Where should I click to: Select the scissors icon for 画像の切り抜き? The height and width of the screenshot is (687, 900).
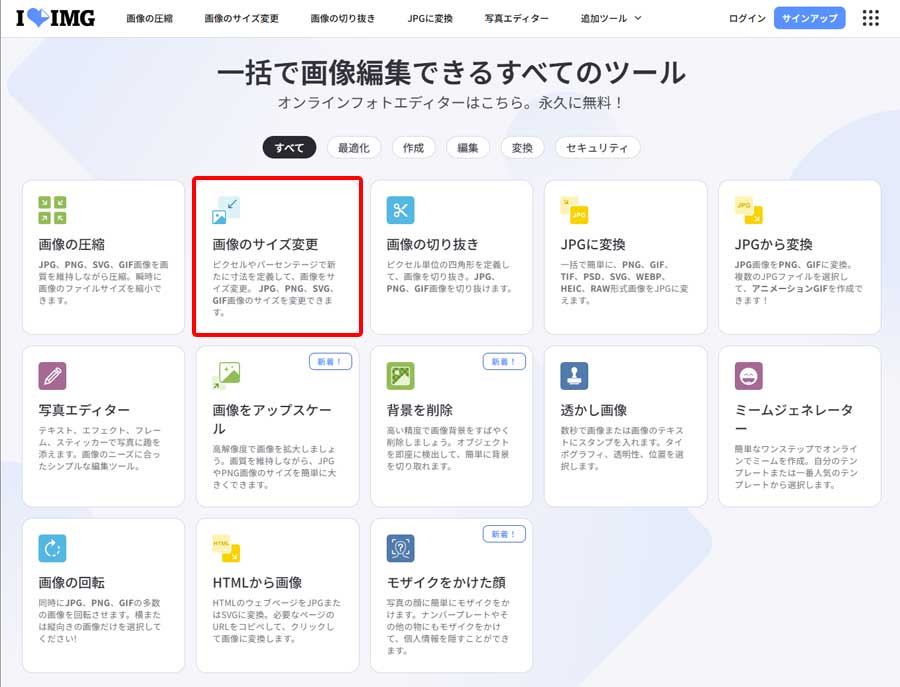[x=399, y=212]
